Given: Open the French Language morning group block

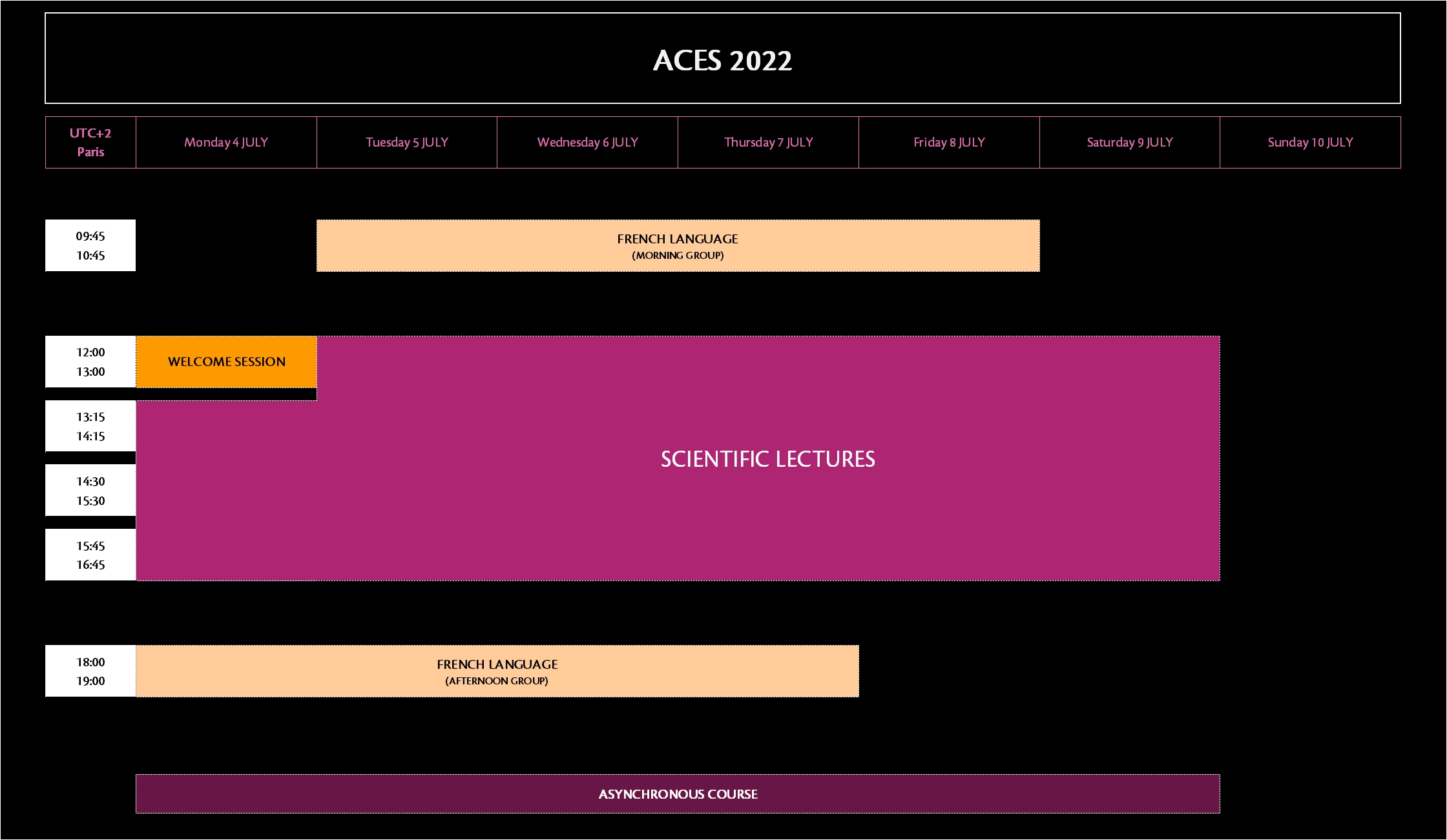Looking at the screenshot, I should pos(678,246).
